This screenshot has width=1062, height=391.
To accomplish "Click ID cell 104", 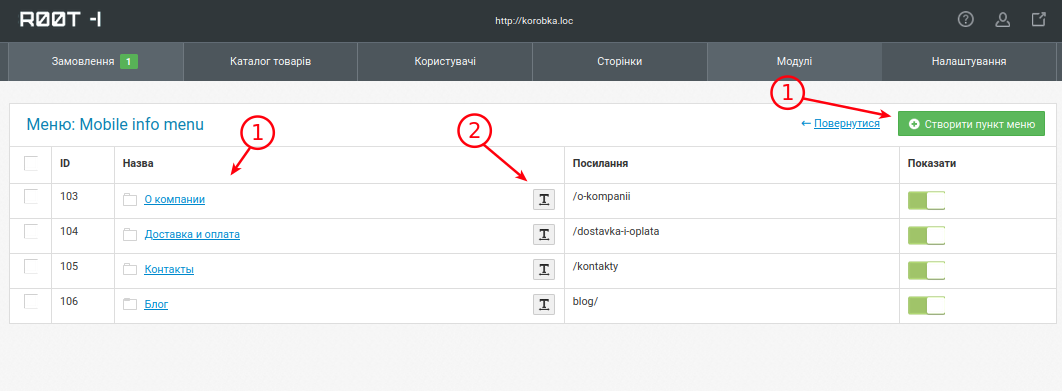I will (x=69, y=231).
